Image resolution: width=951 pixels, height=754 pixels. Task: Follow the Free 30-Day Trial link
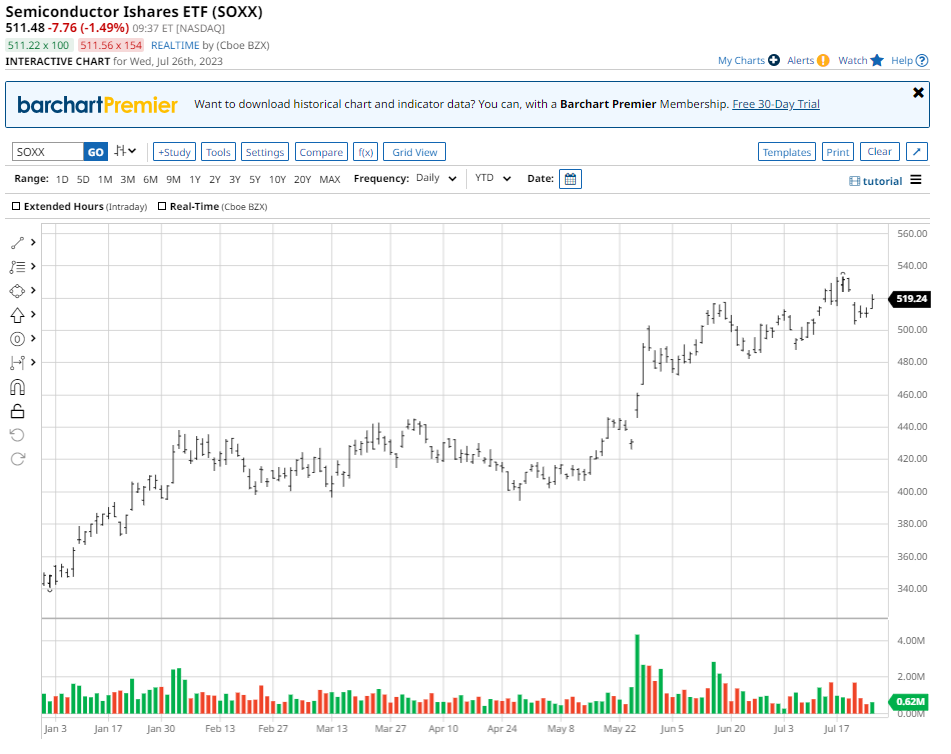pos(775,104)
